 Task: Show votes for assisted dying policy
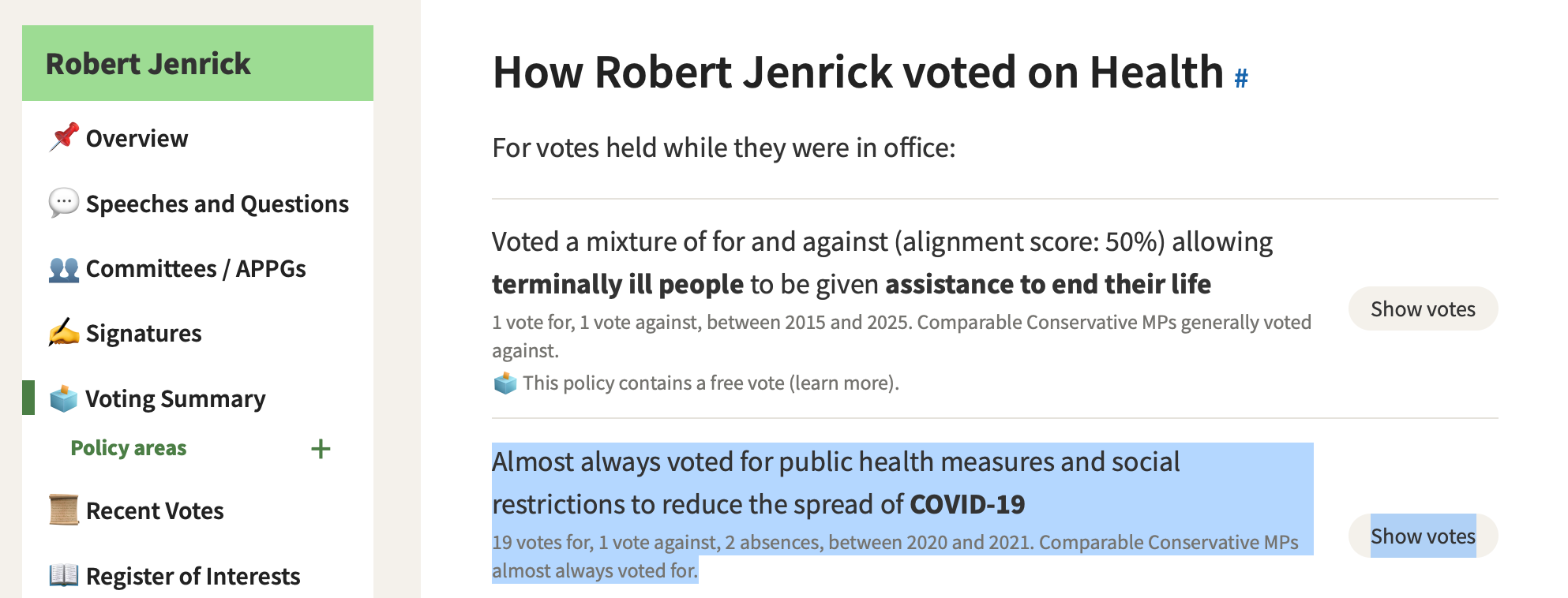pyautogui.click(x=1423, y=308)
